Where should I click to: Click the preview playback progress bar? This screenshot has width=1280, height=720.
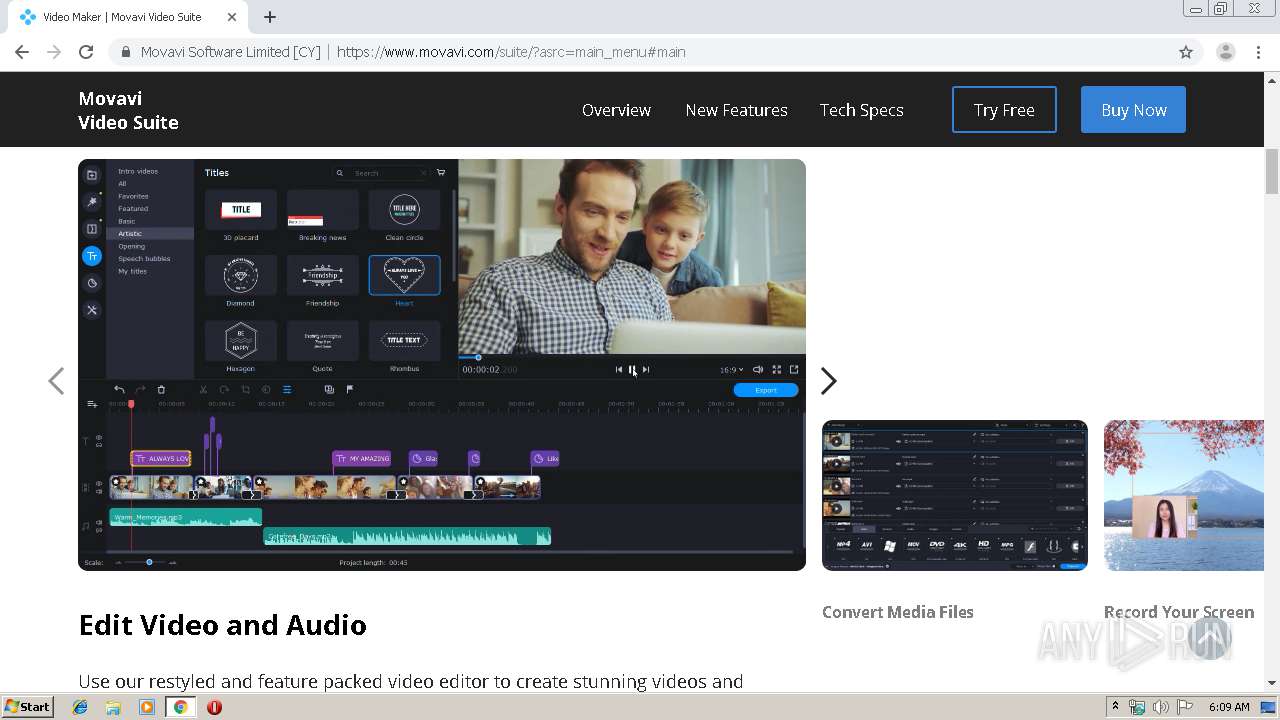632,357
